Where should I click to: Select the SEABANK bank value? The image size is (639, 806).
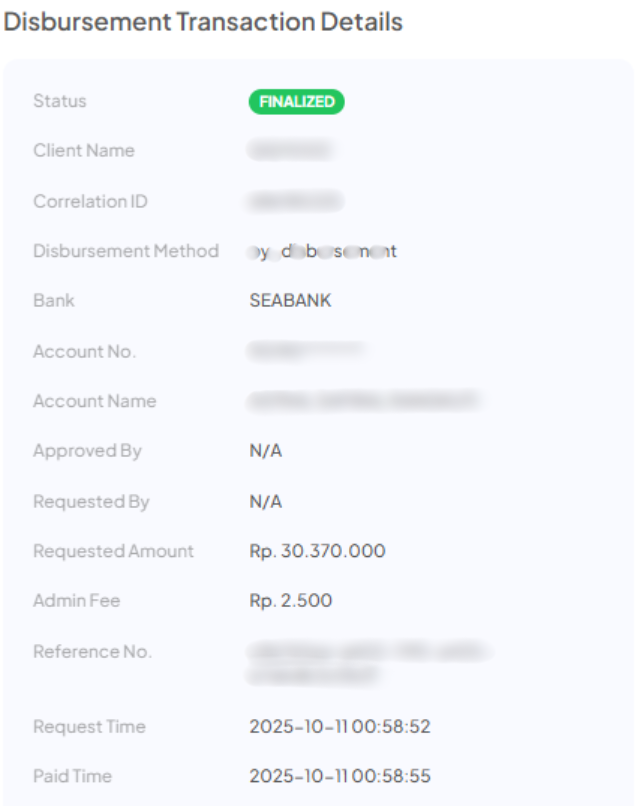290,301
